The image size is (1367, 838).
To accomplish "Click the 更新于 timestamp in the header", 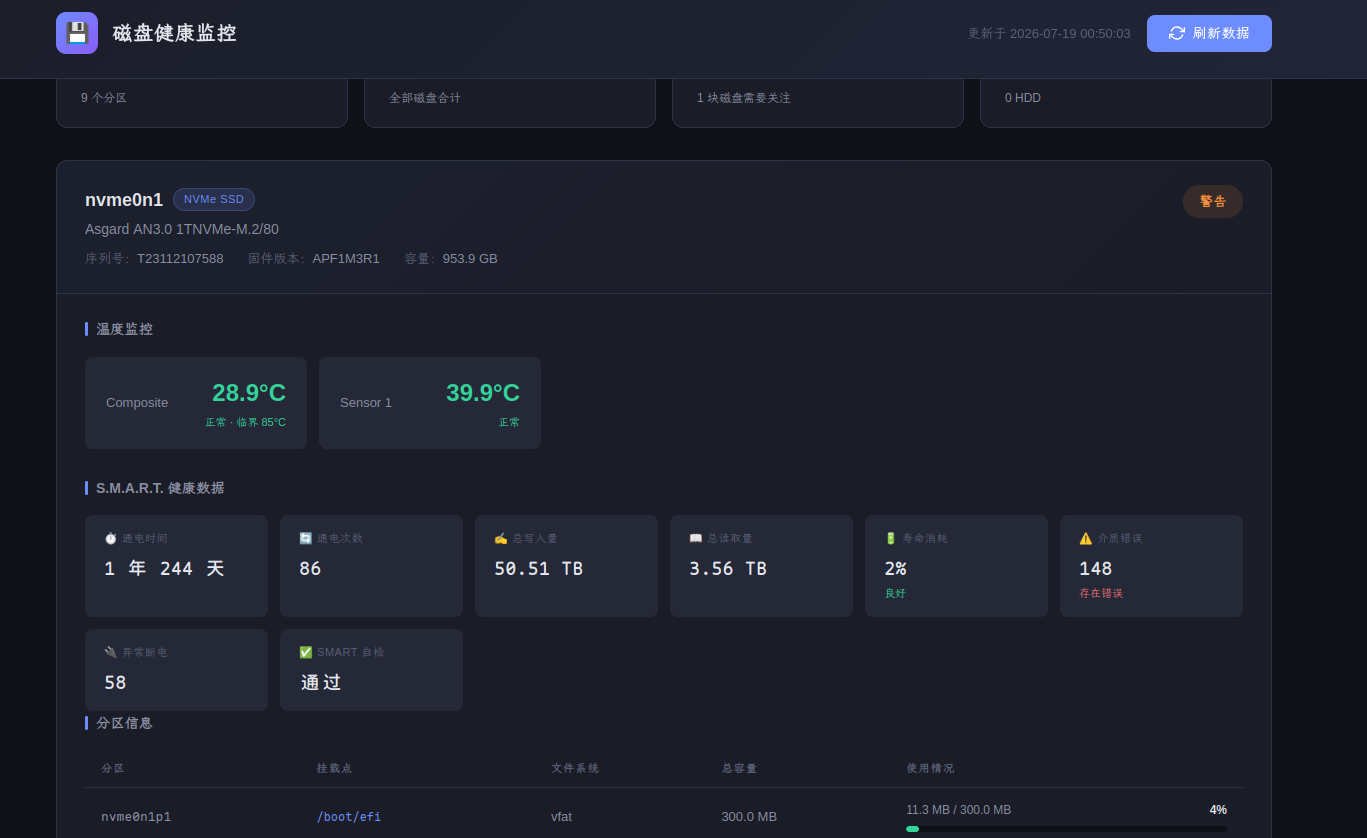I will tap(1049, 33).
